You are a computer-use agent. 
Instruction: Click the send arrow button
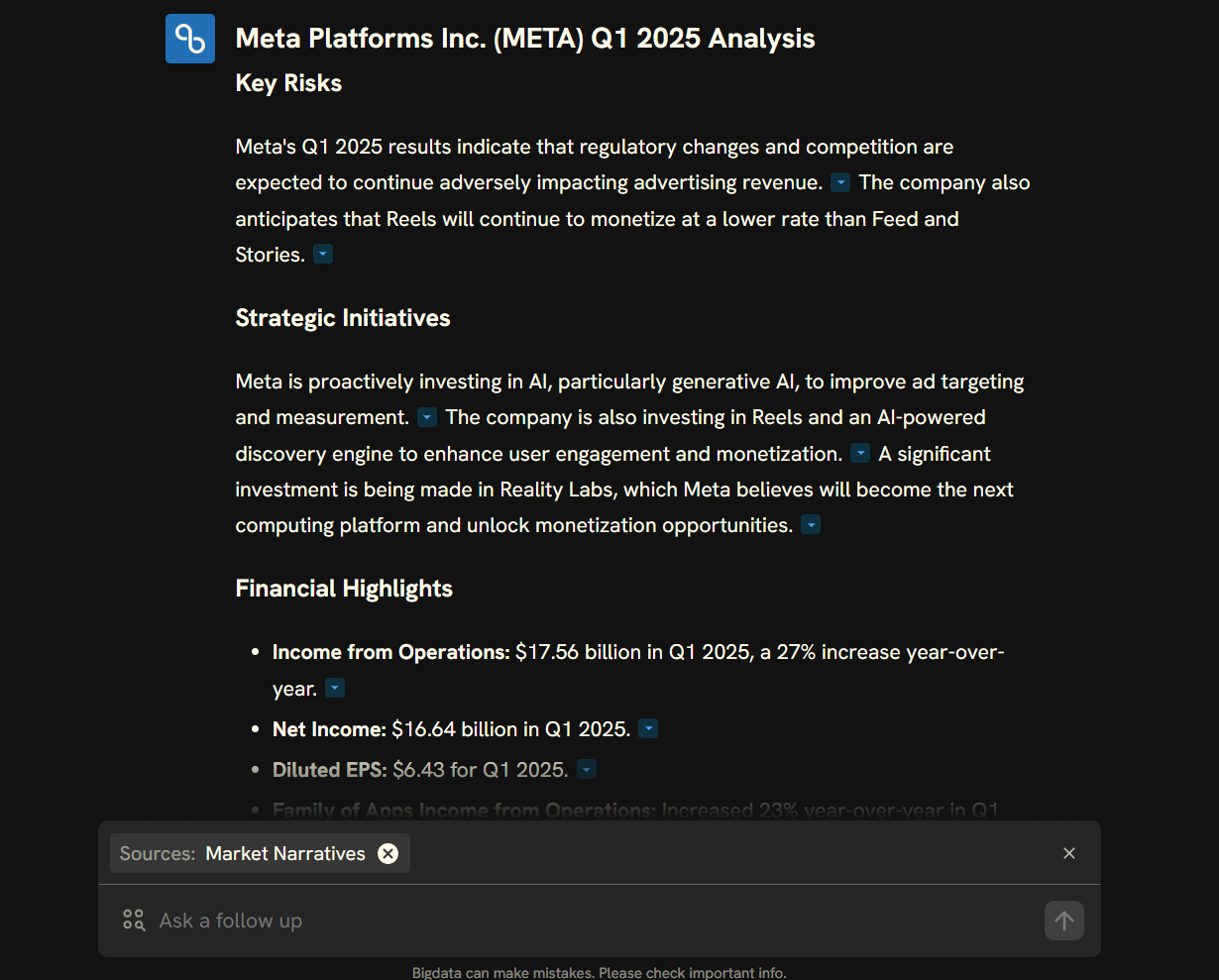[1064, 921]
